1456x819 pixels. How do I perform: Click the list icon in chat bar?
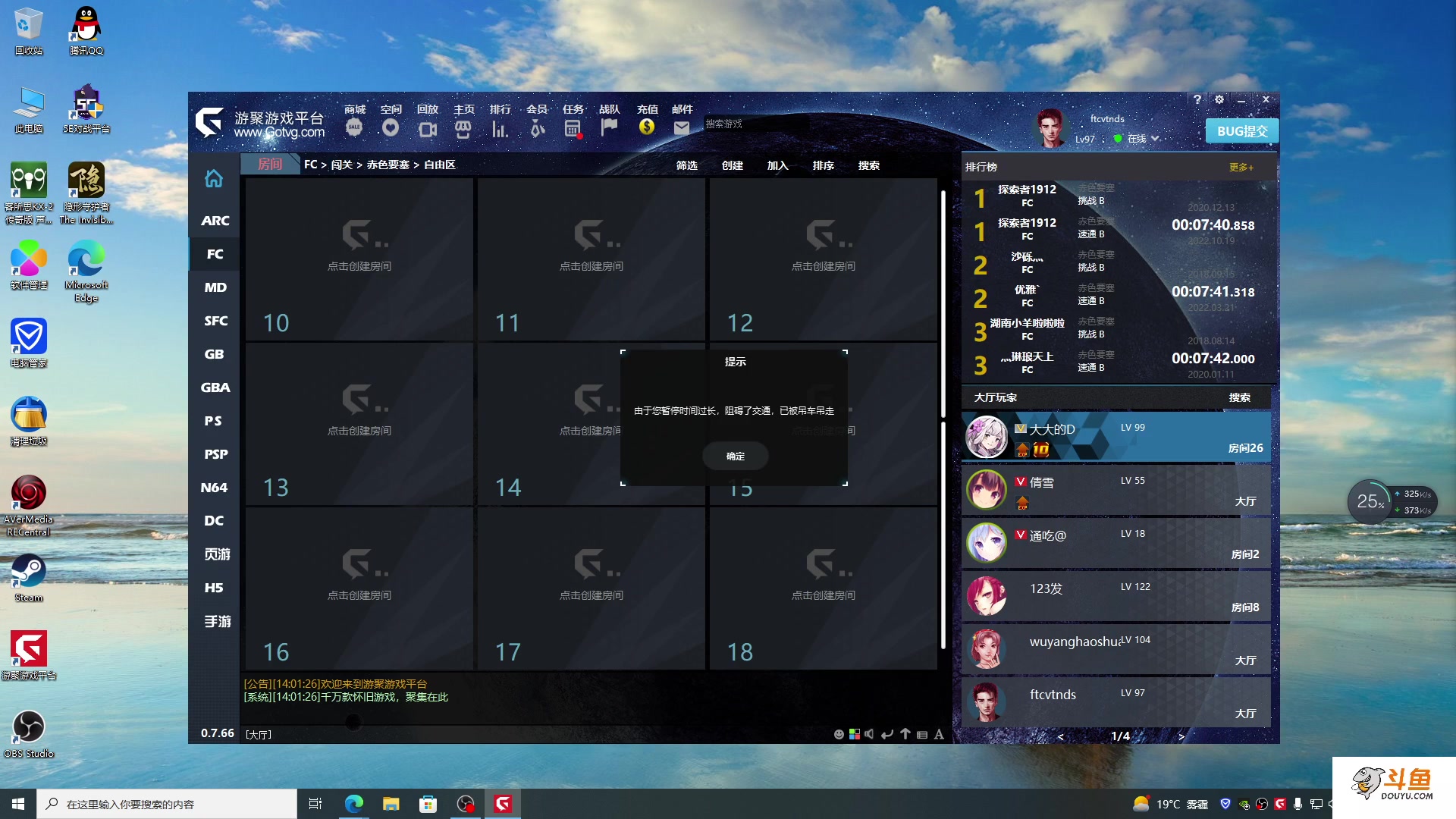click(922, 735)
